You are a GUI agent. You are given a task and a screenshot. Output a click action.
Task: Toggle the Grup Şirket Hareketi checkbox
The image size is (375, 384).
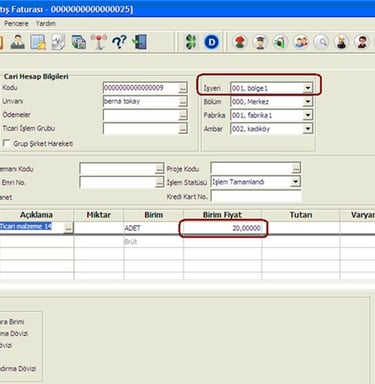(6, 143)
